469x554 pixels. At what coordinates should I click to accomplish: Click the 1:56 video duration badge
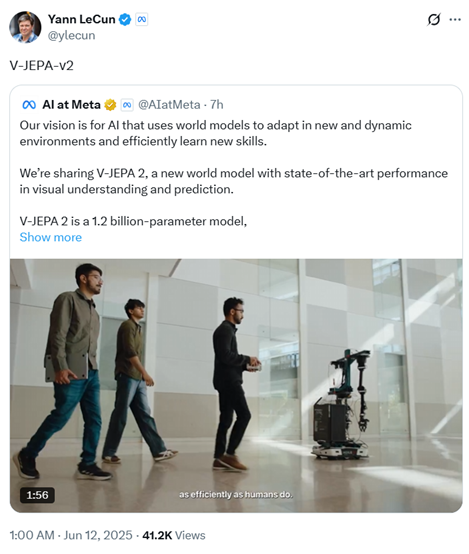pos(37,495)
